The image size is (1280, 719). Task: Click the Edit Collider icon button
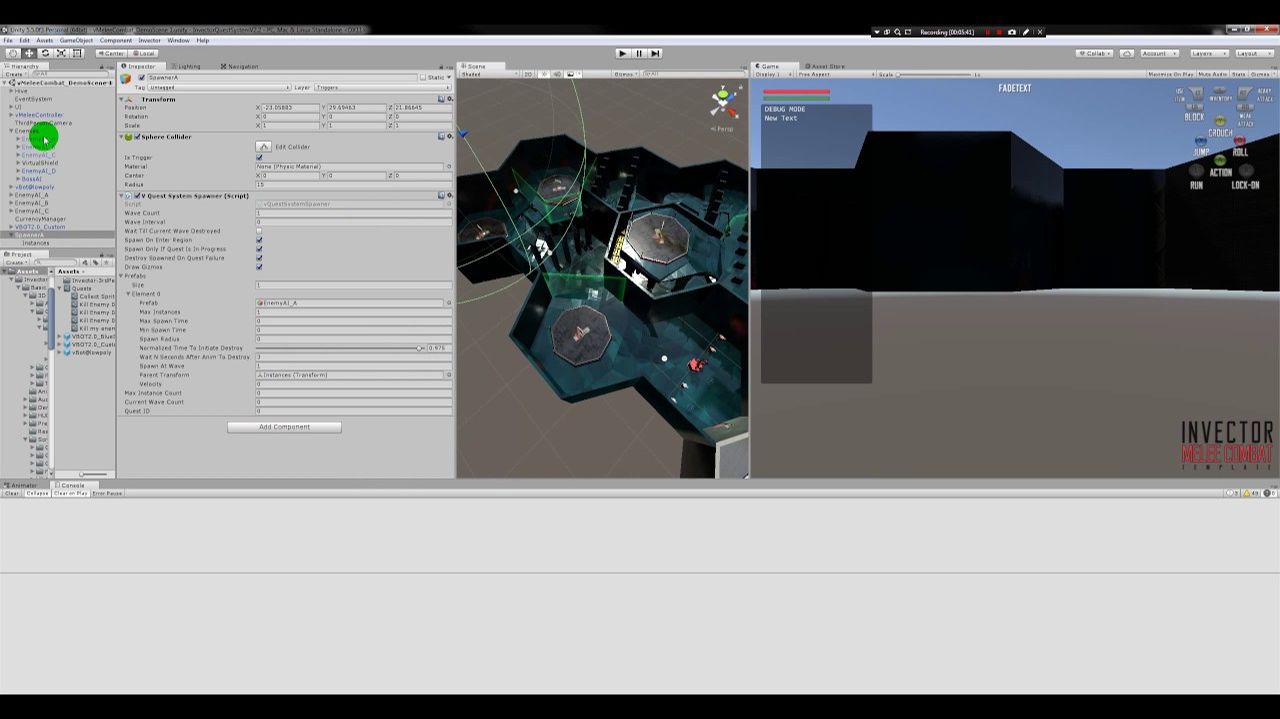pyautogui.click(x=264, y=147)
